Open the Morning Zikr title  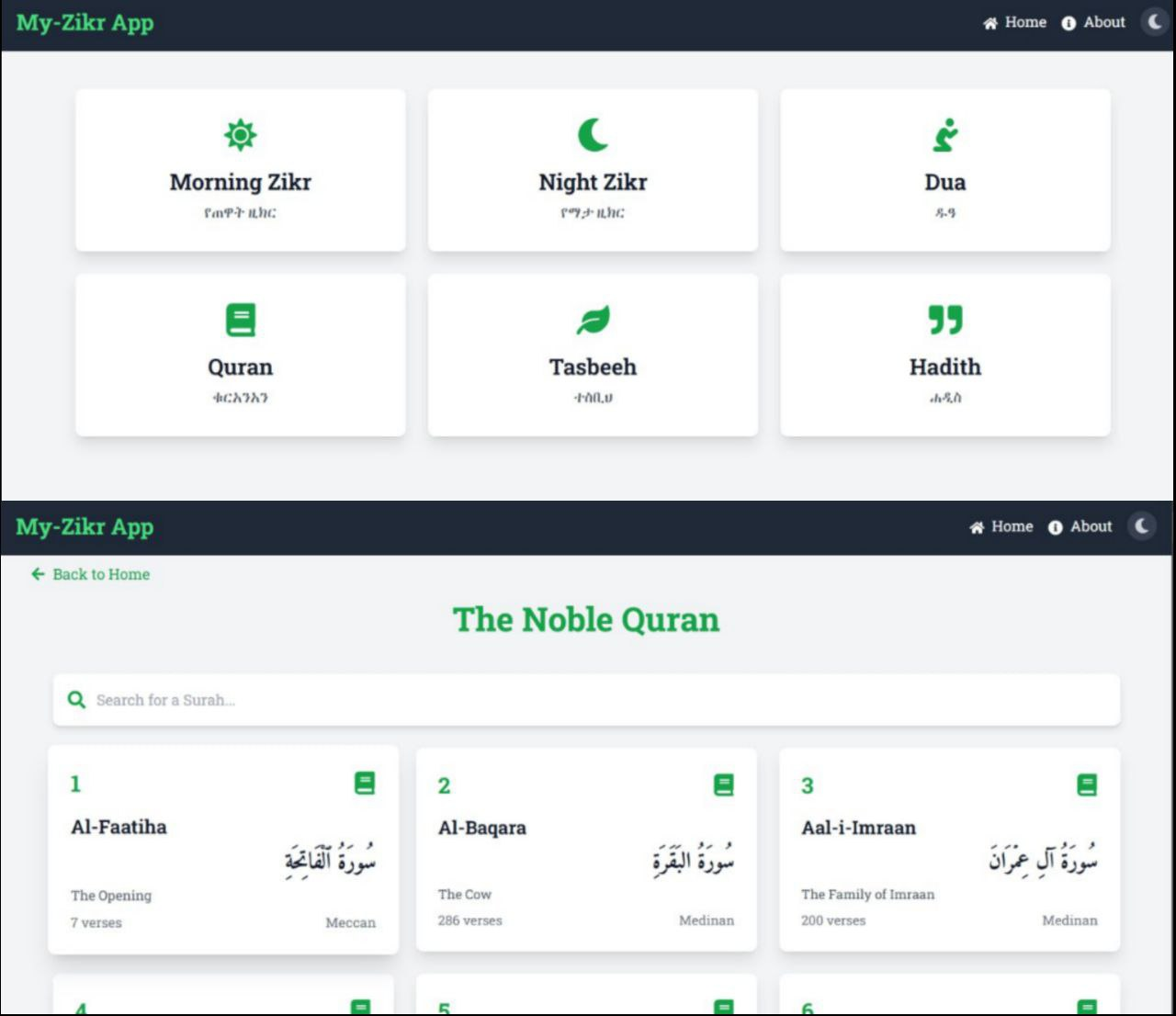pos(240,182)
